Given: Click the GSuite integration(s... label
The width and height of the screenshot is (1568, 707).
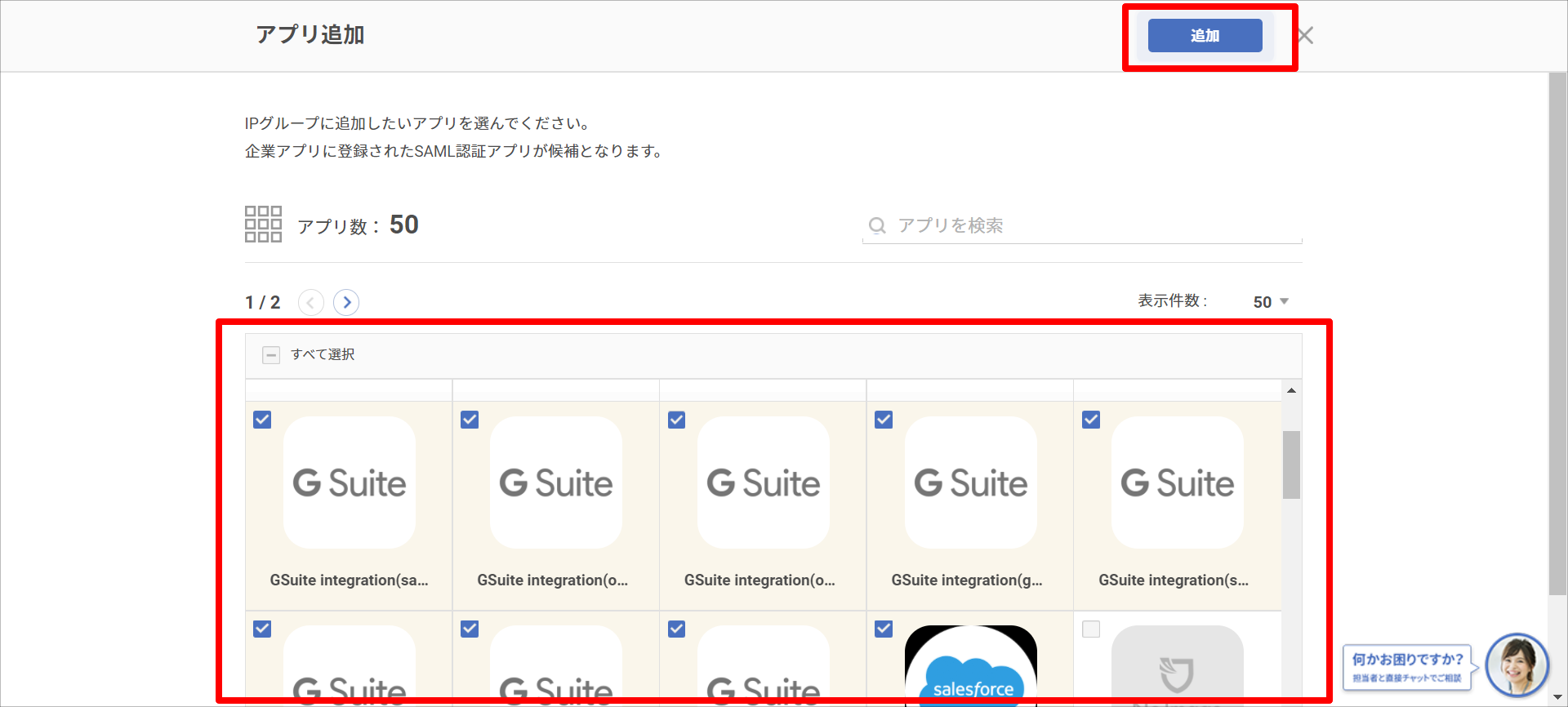Looking at the screenshot, I should click(x=1174, y=580).
